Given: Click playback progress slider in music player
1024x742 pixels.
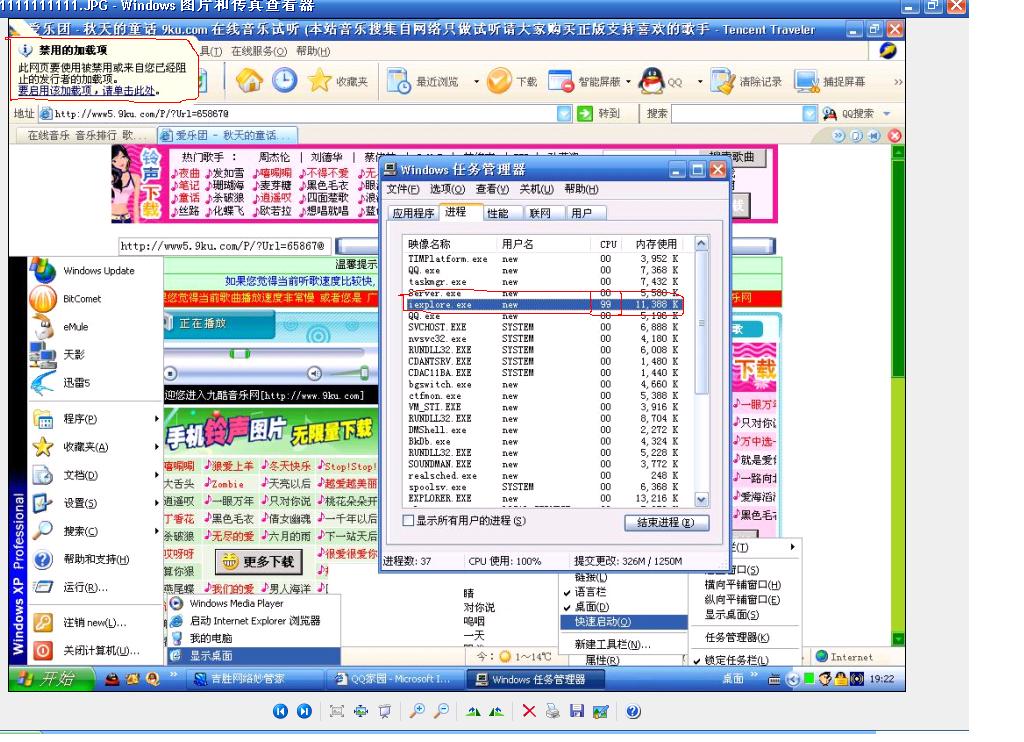Looking at the screenshot, I should 239,353.
